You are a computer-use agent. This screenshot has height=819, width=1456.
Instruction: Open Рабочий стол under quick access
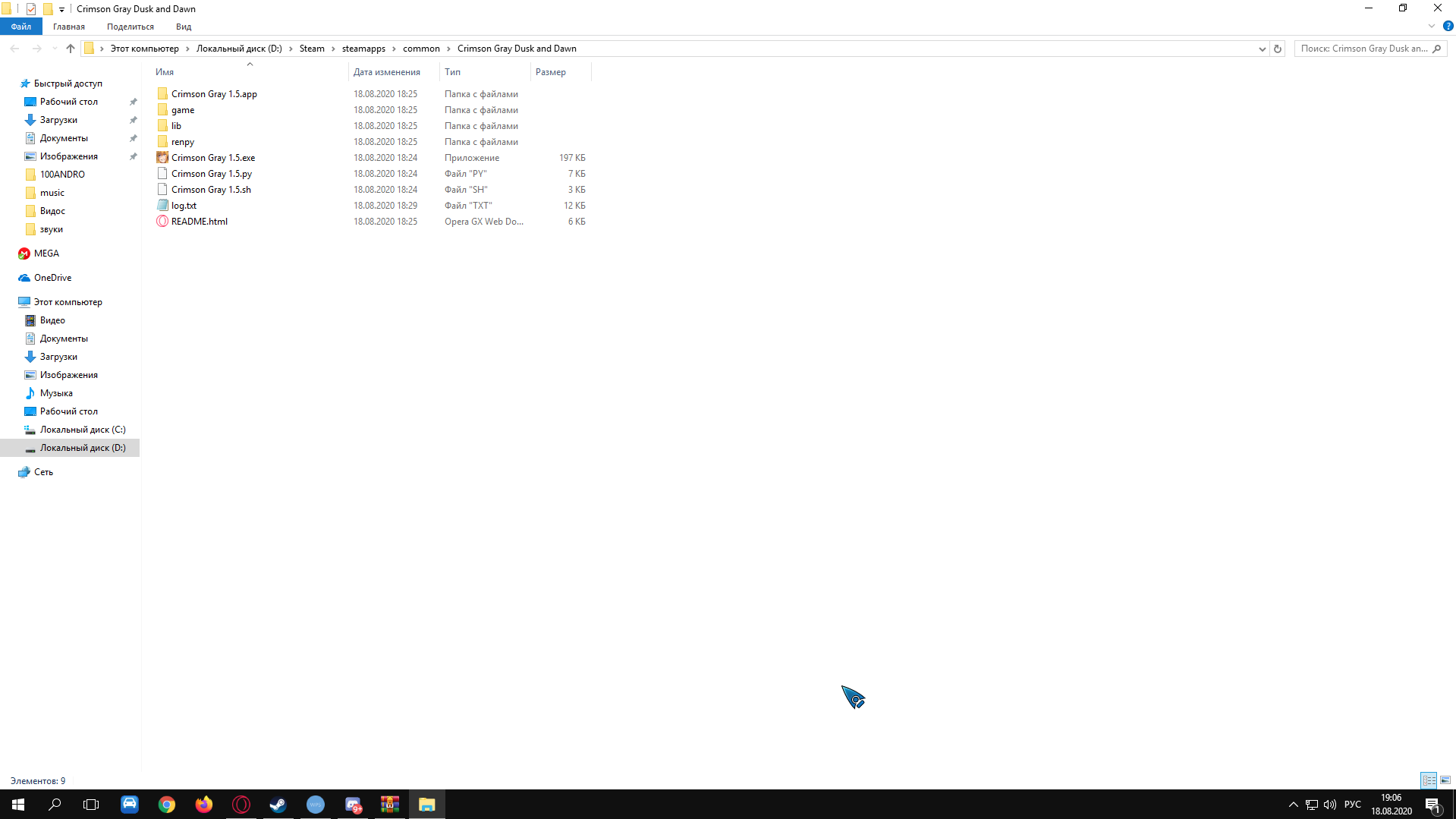[69, 102]
